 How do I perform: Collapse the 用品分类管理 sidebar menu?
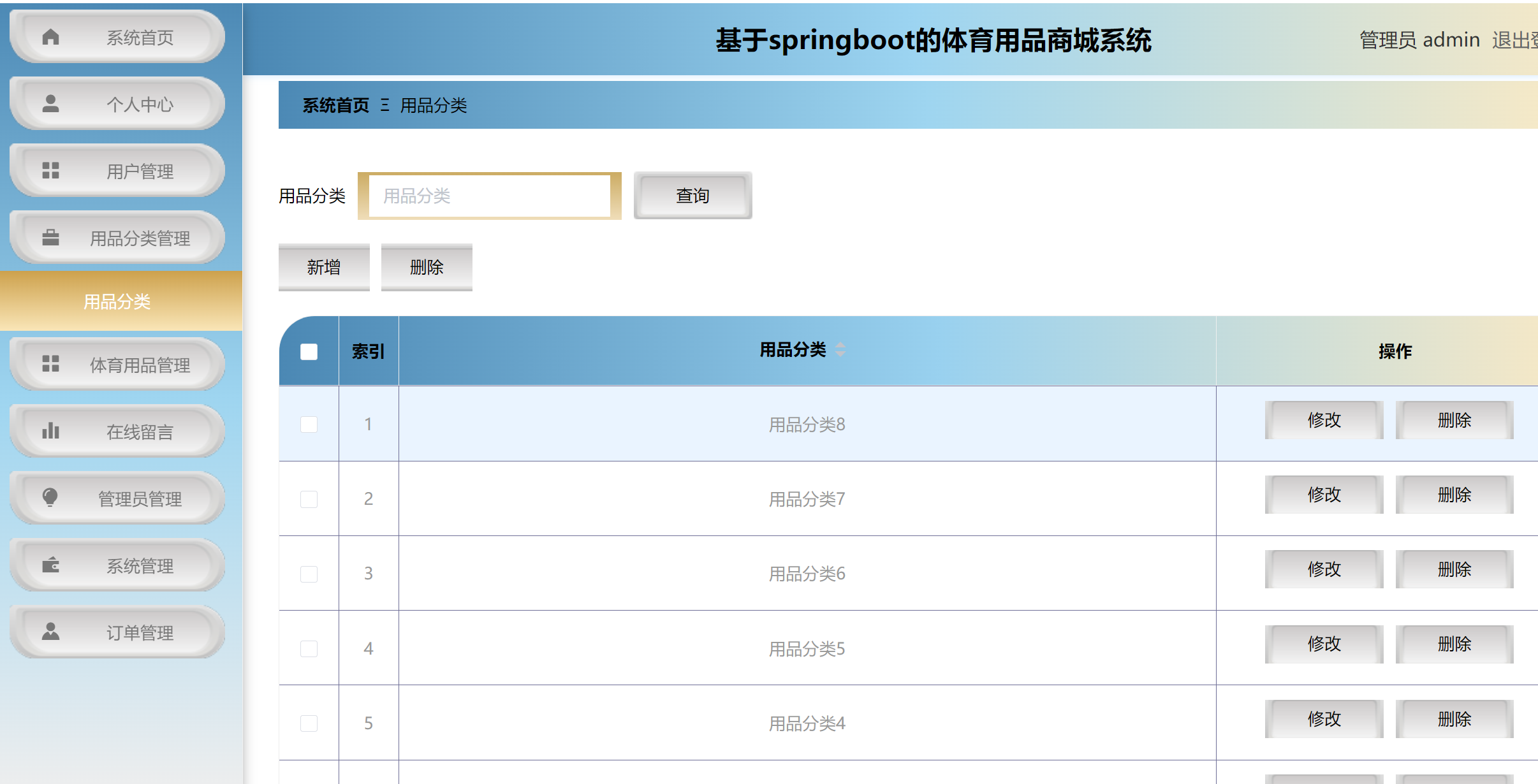click(x=117, y=238)
